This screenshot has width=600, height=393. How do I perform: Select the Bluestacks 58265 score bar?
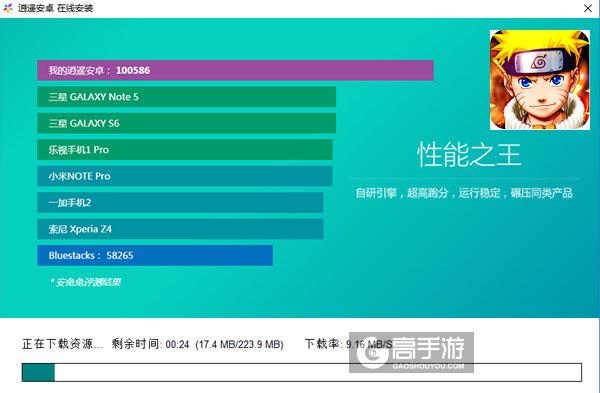pyautogui.click(x=155, y=255)
